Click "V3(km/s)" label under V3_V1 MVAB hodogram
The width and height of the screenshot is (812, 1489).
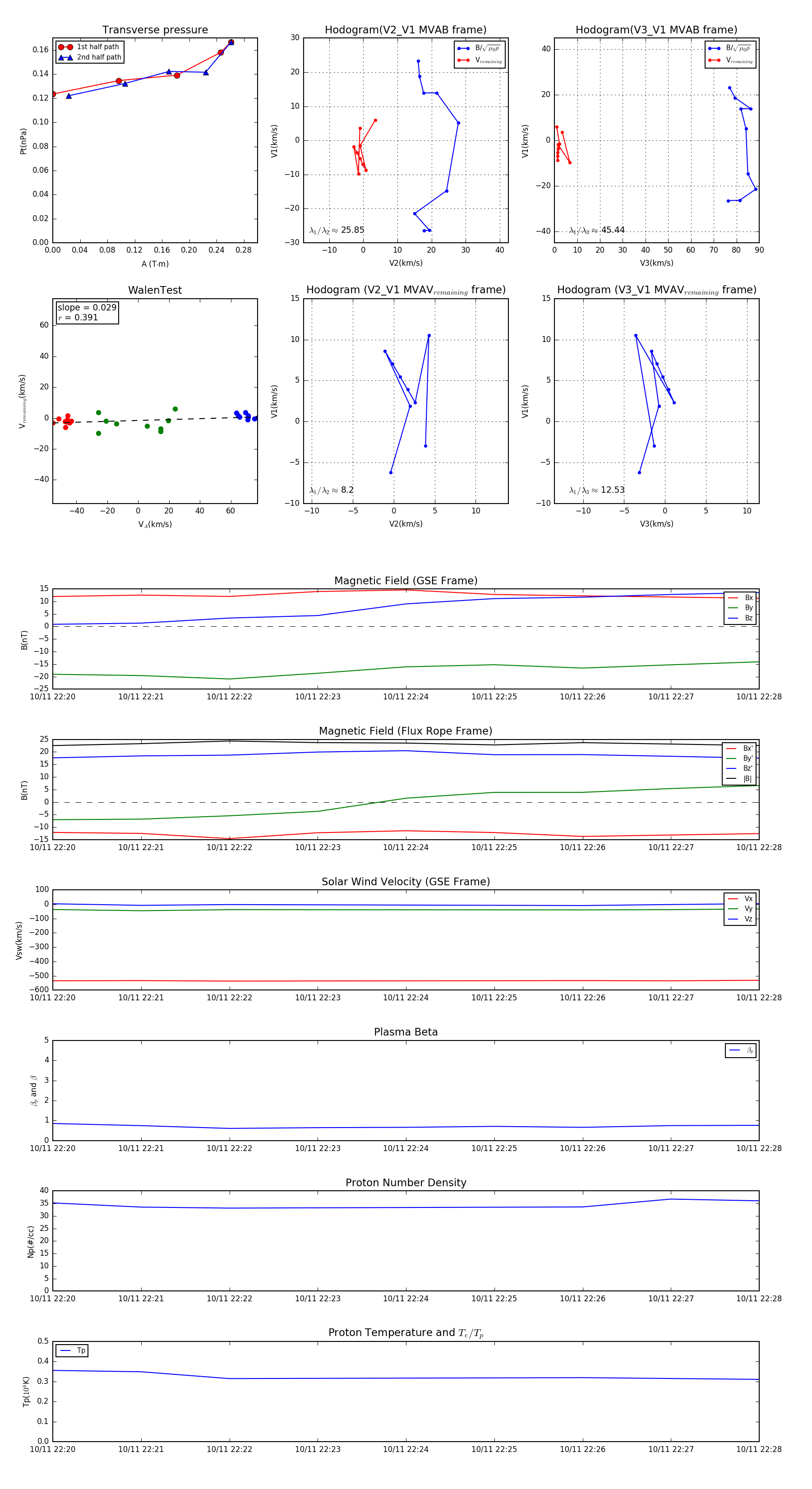click(656, 264)
